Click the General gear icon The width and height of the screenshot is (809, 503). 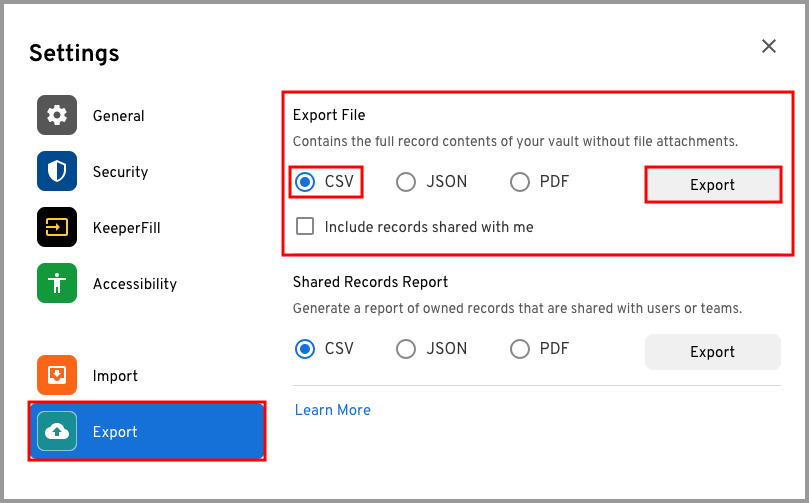point(57,116)
